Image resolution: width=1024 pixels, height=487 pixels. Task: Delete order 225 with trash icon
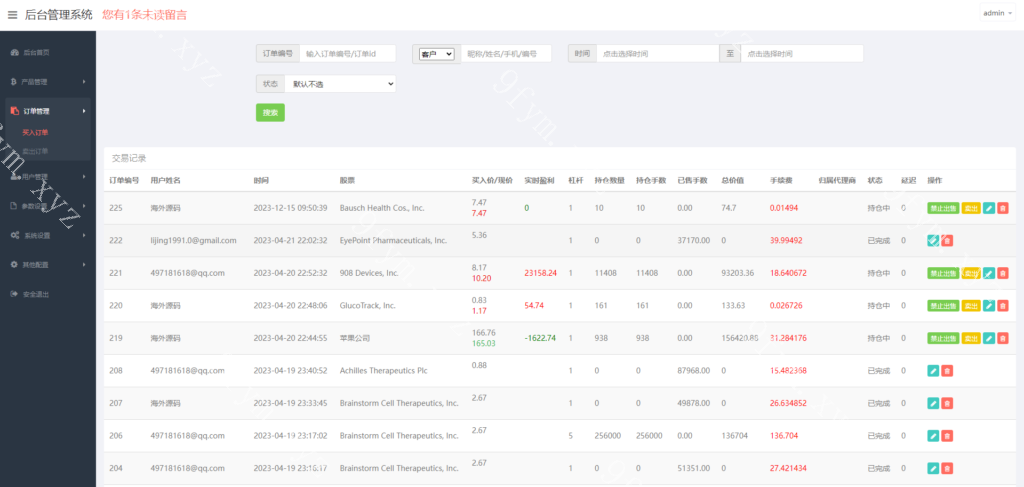click(x=1003, y=208)
